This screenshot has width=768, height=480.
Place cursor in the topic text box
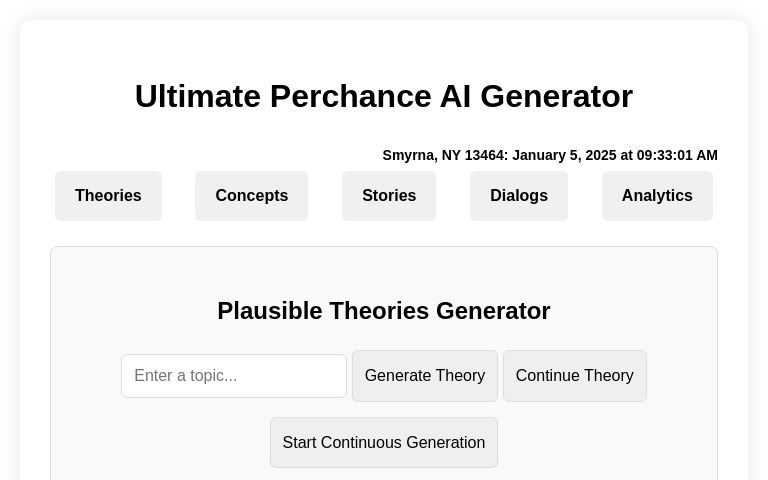(234, 376)
